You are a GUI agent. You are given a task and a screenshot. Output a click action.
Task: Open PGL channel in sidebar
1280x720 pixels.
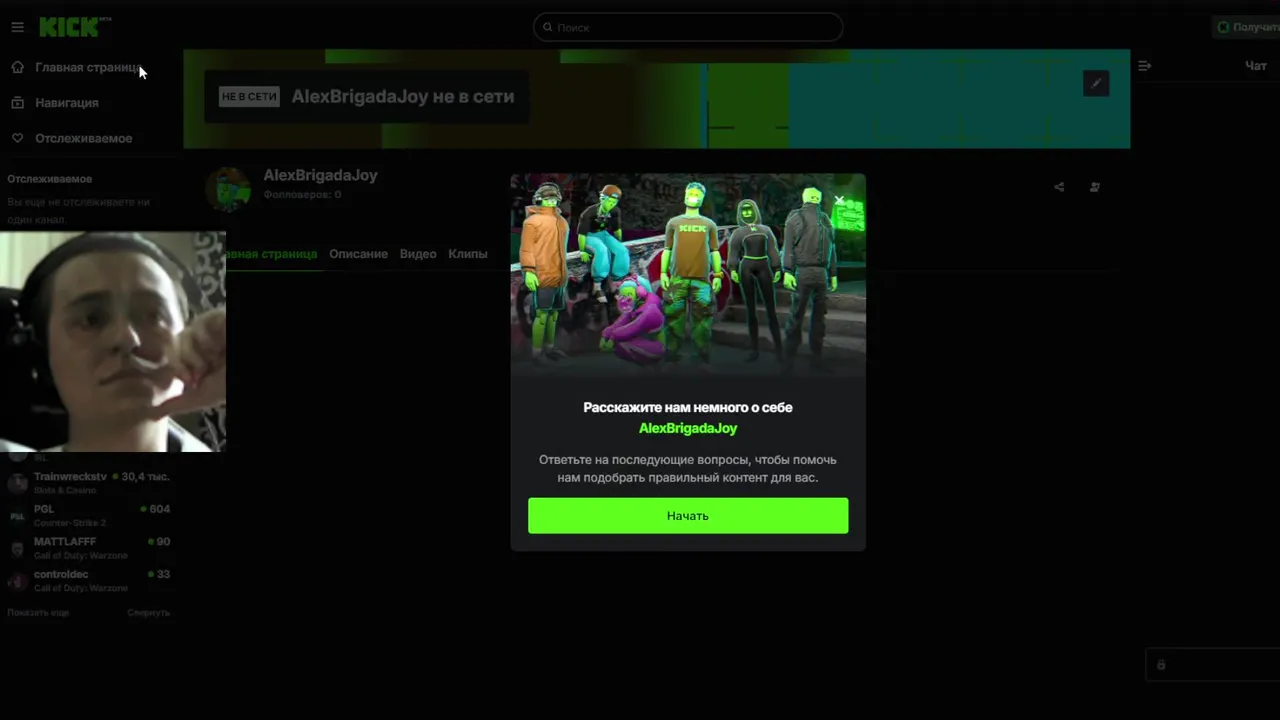coord(88,515)
